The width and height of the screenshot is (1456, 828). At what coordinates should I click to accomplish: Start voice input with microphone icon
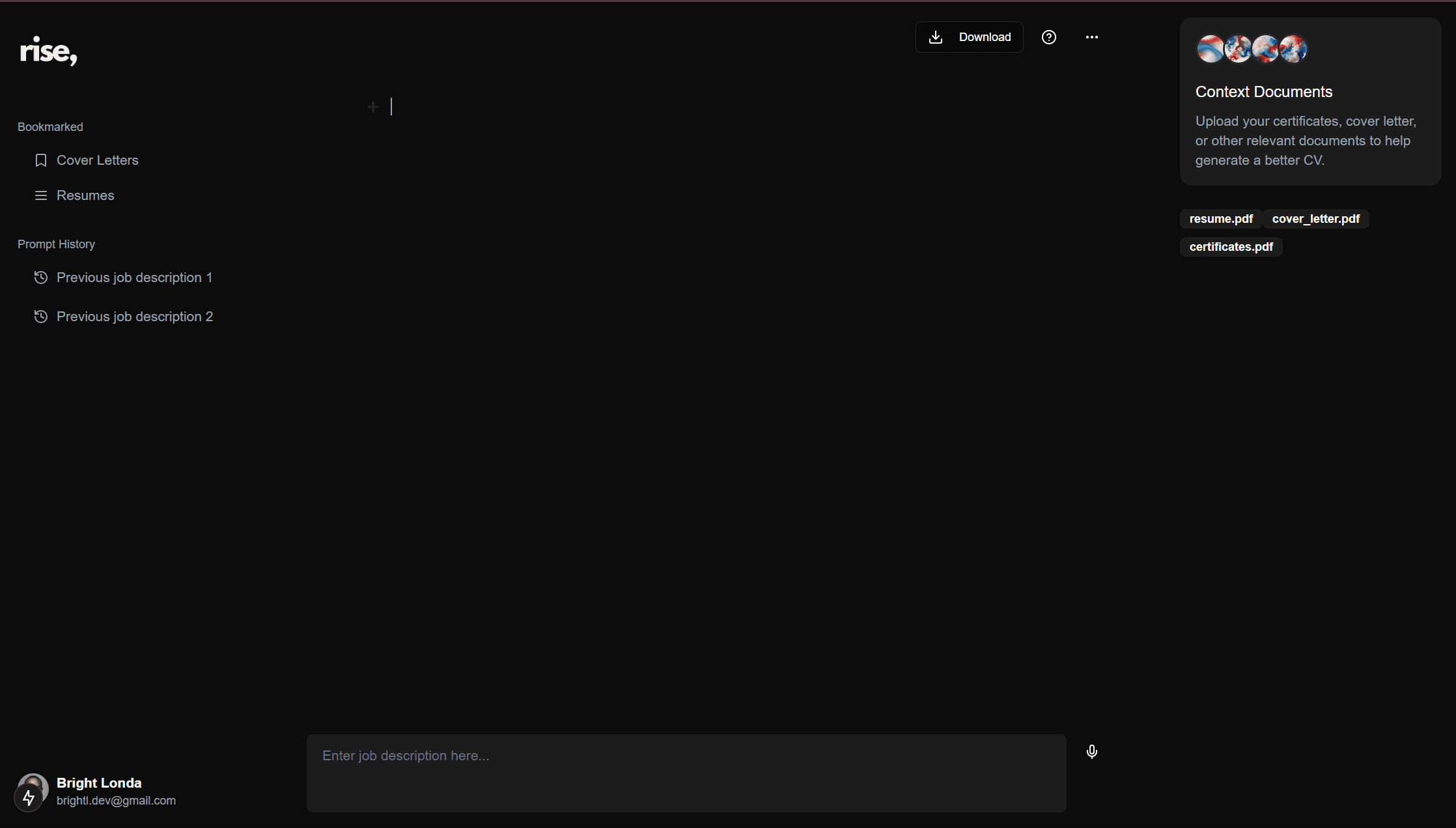[x=1092, y=752]
